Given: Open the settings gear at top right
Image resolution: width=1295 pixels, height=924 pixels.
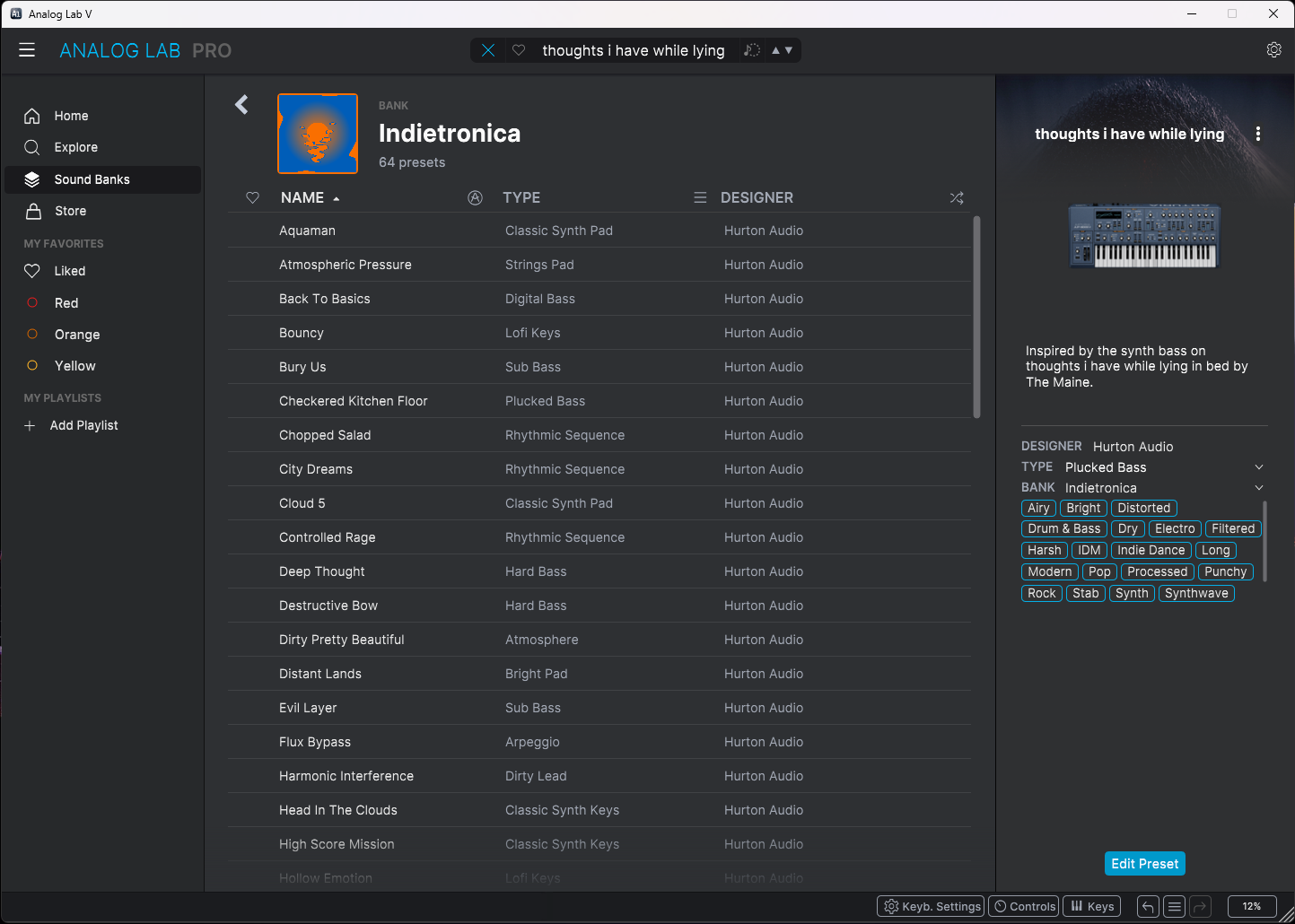Looking at the screenshot, I should coord(1273,50).
